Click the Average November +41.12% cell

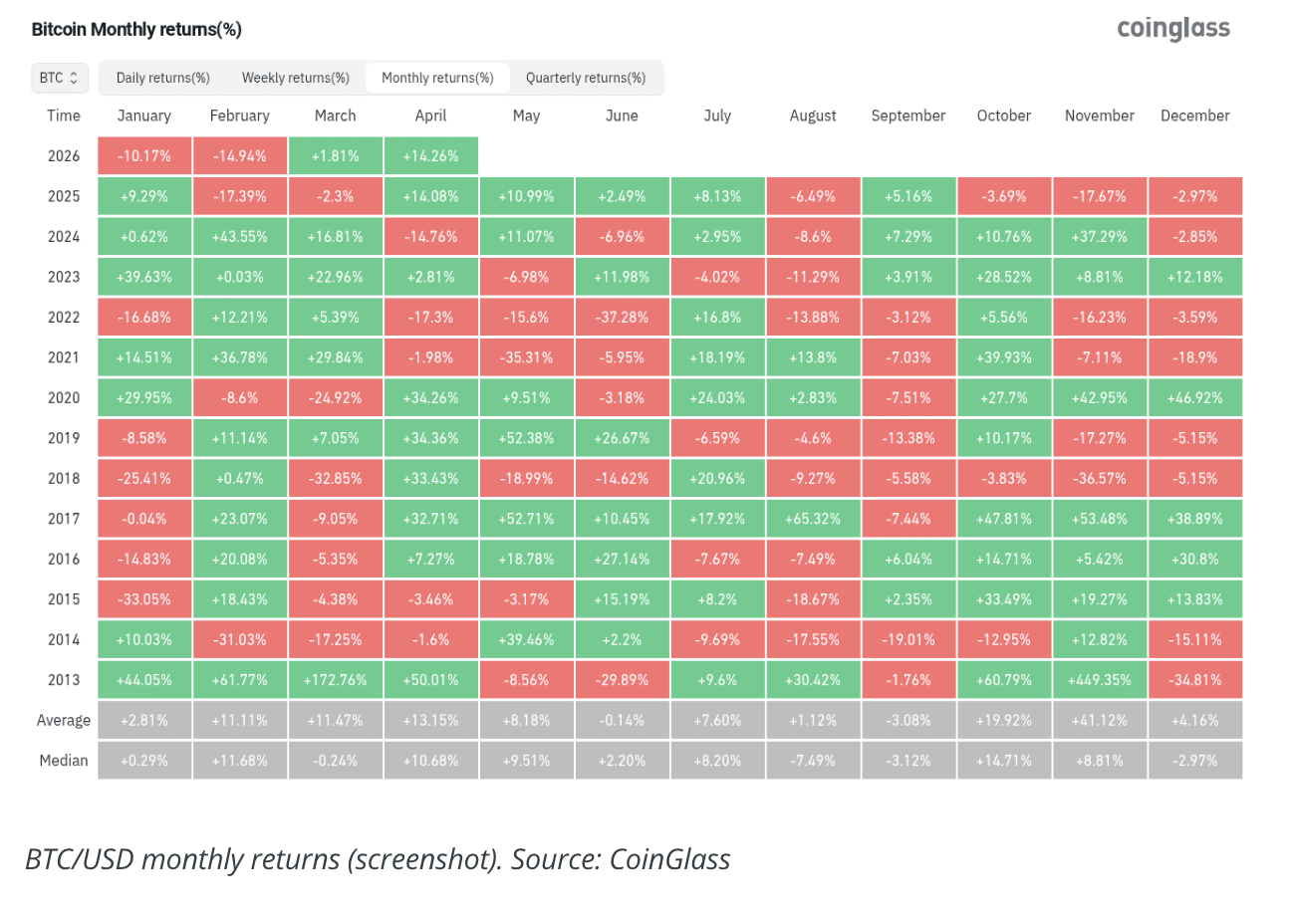pyautogui.click(x=1100, y=720)
